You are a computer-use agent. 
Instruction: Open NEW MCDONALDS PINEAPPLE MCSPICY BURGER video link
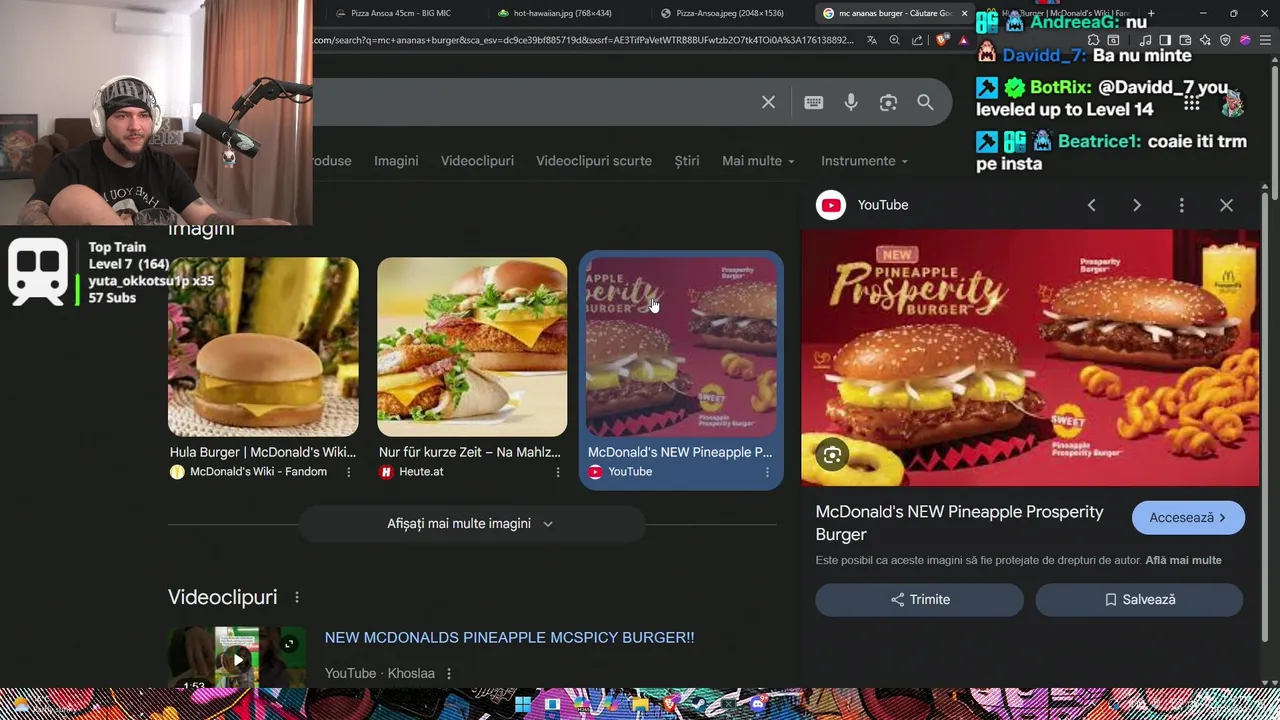509,638
